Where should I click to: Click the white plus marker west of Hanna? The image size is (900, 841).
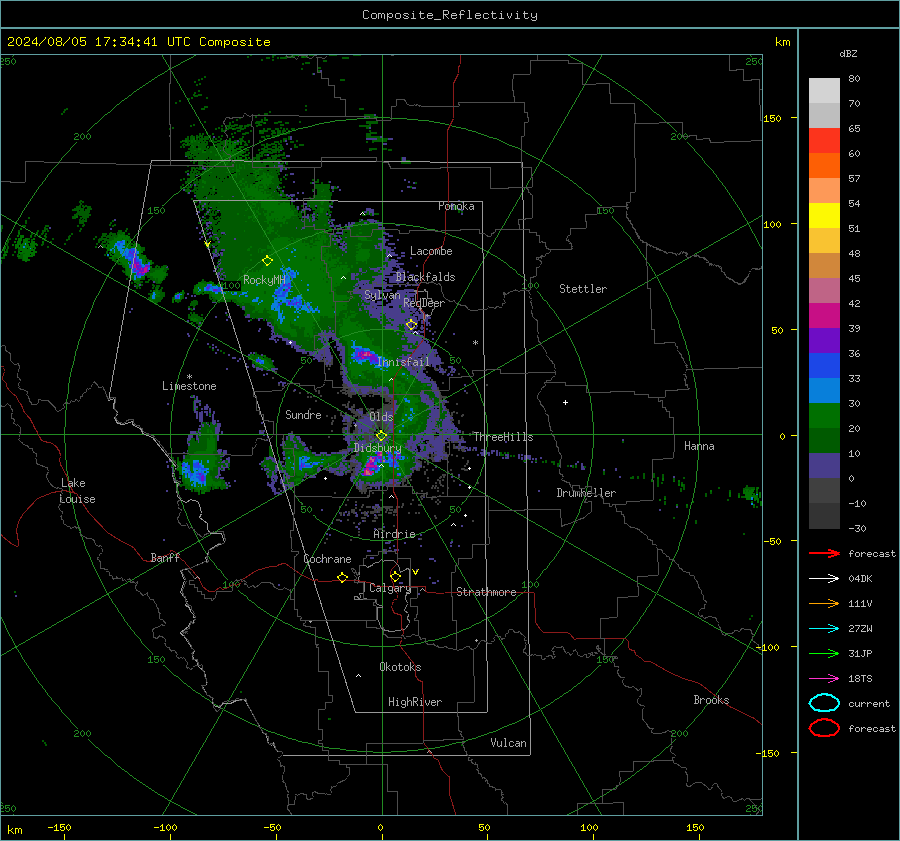(565, 402)
